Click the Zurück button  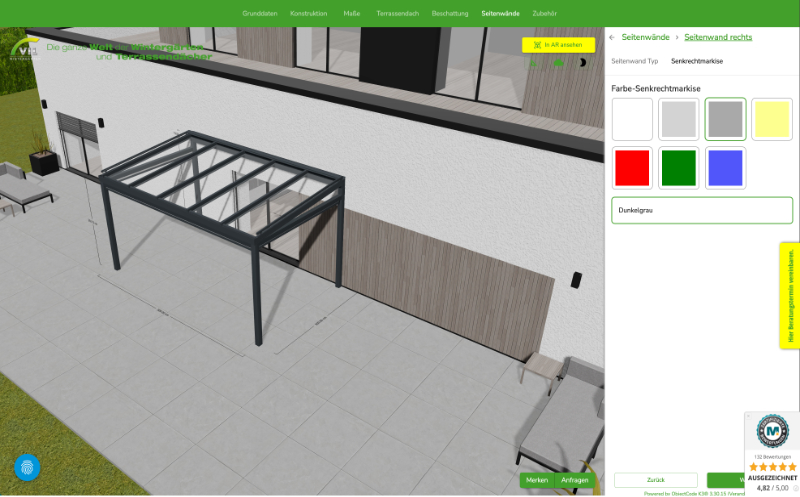pyautogui.click(x=655, y=480)
